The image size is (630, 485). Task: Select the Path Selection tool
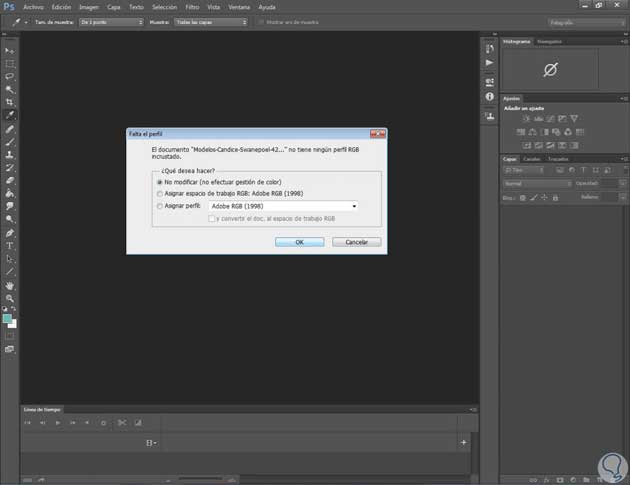[10, 258]
